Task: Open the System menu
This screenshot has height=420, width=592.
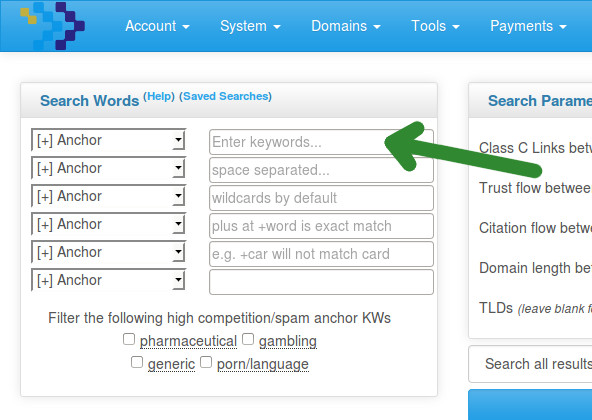Action: click(250, 26)
